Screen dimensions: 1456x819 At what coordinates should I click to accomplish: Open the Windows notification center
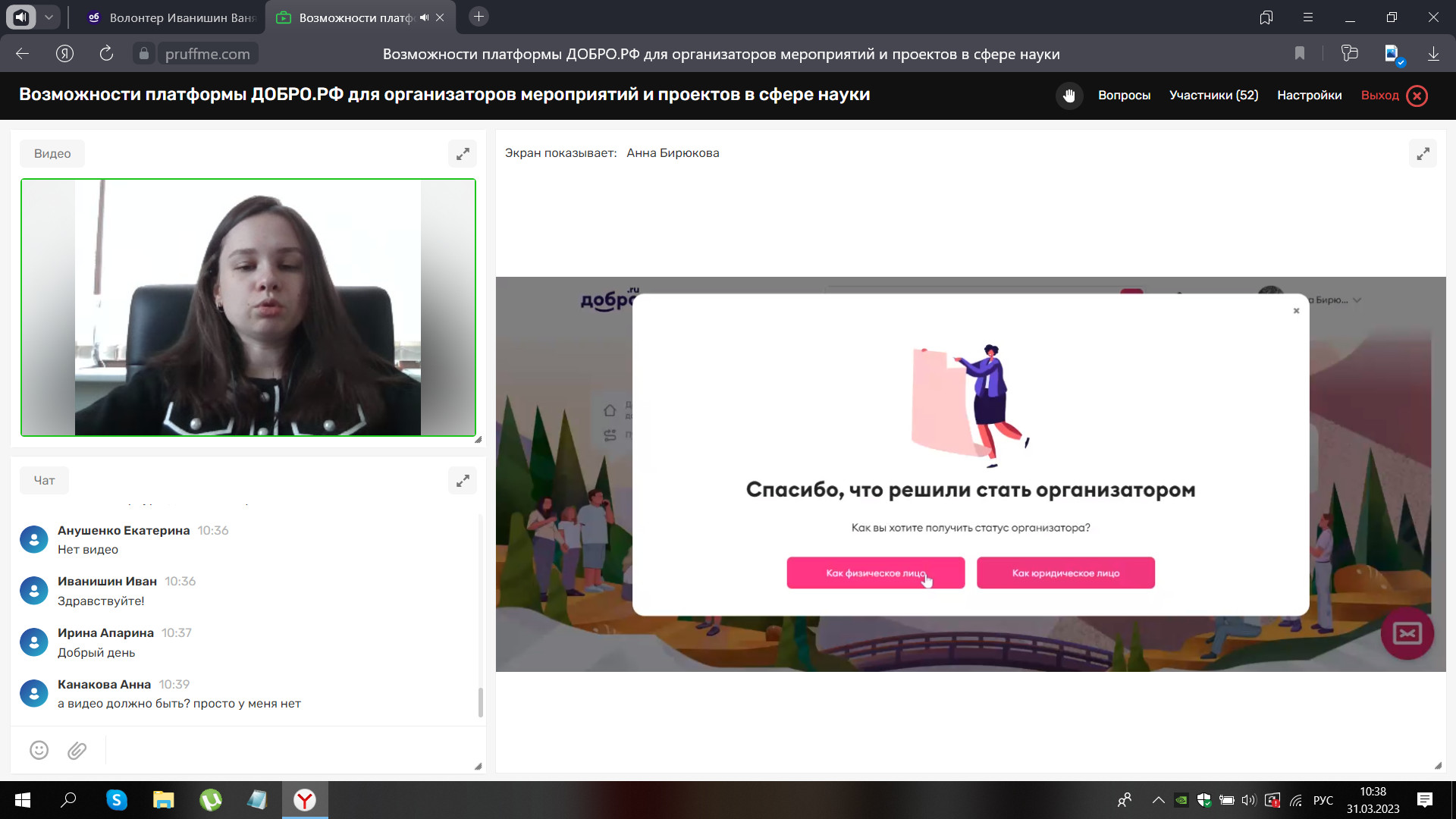coord(1424,800)
